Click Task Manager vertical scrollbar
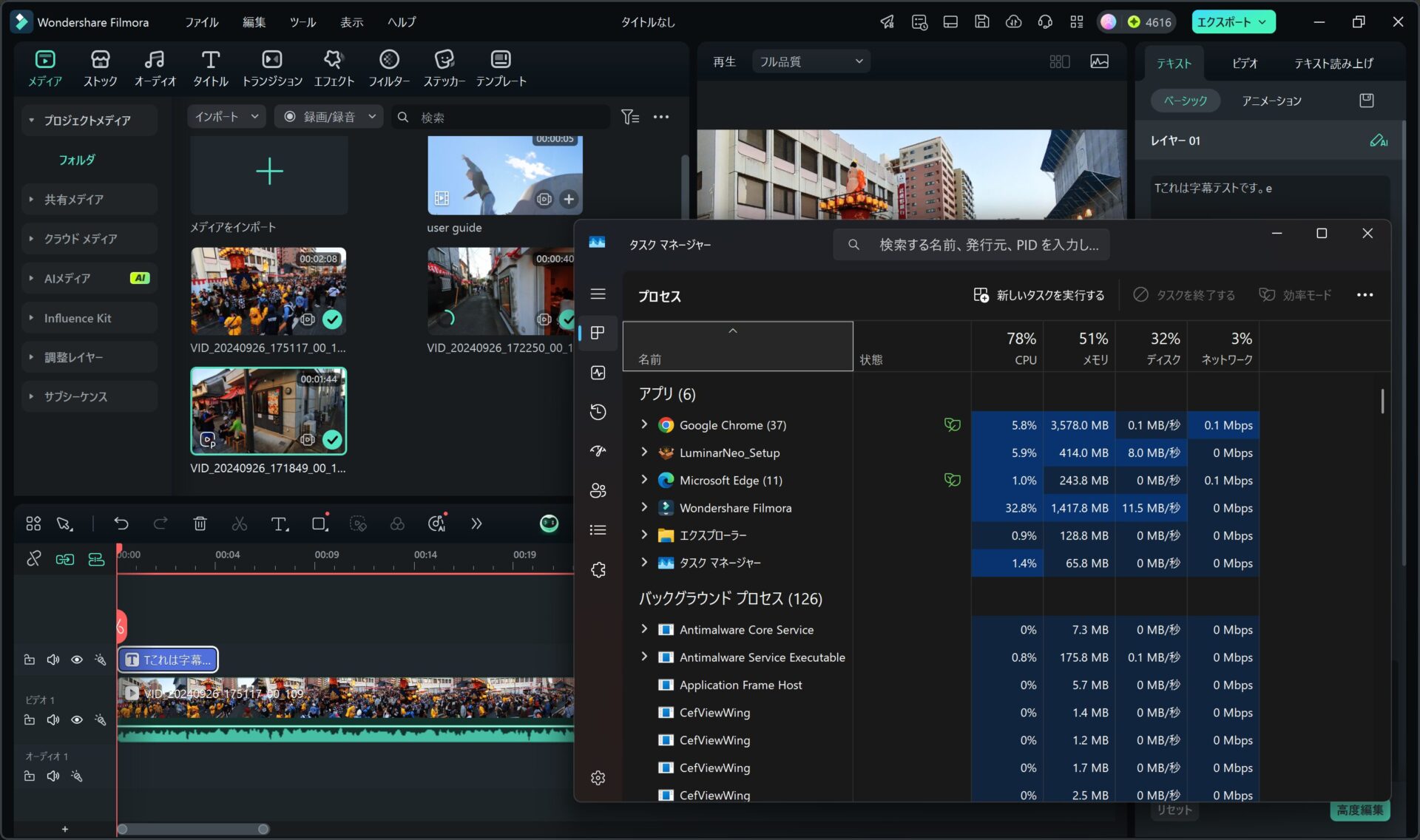Image resolution: width=1420 pixels, height=840 pixels. 1382,402
